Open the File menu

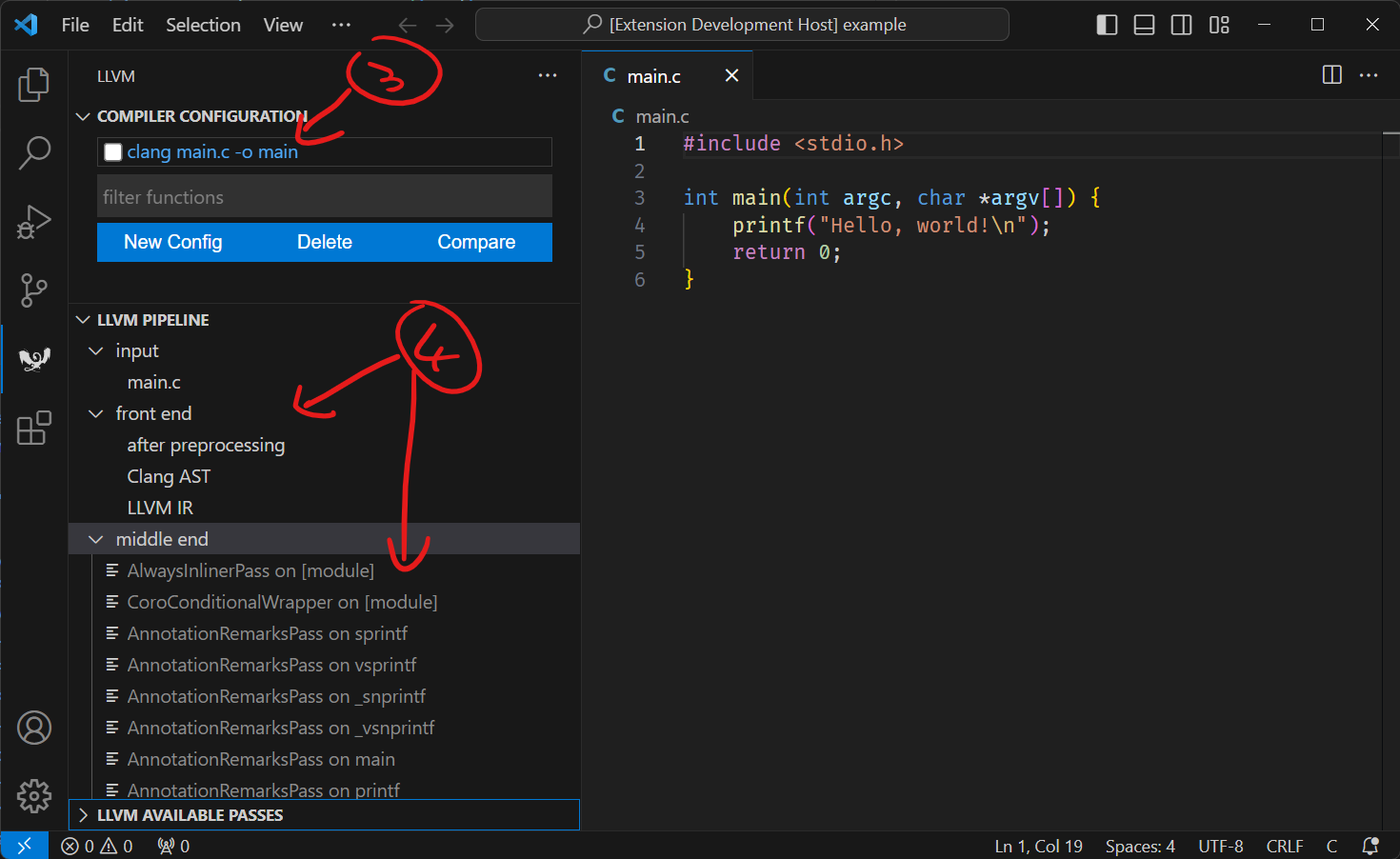coord(75,25)
